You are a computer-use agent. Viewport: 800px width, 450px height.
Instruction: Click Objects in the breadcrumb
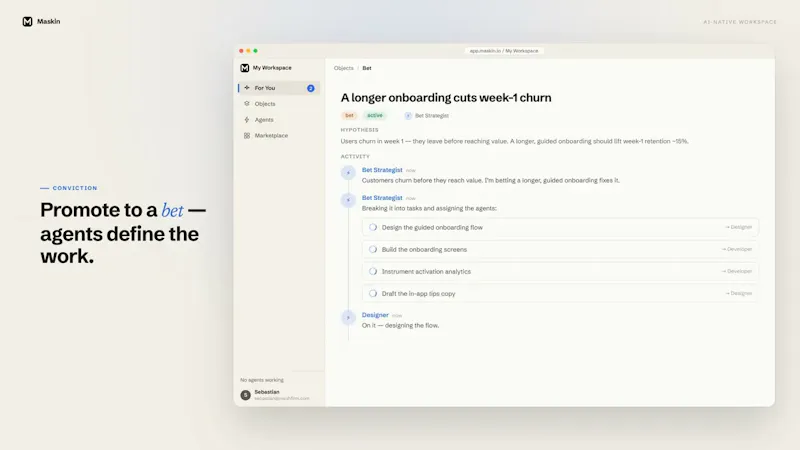[343, 68]
